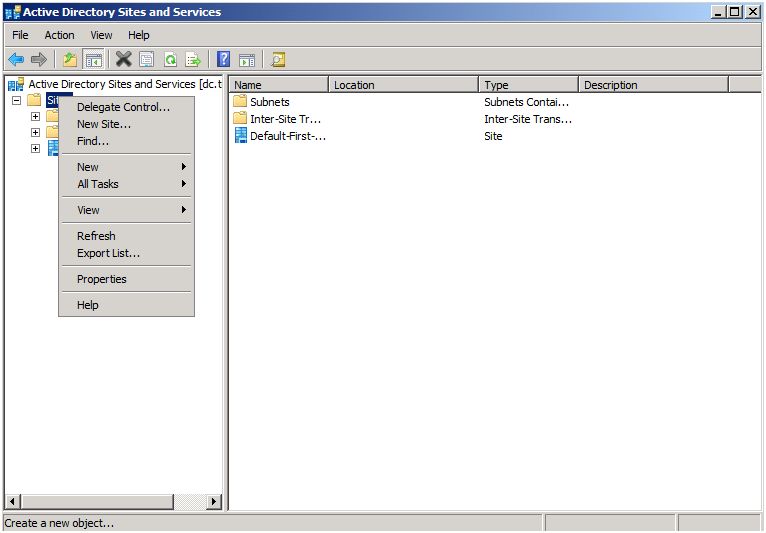Choose Delegate Control... from context menu
This screenshot has height=533, width=766.
point(126,107)
